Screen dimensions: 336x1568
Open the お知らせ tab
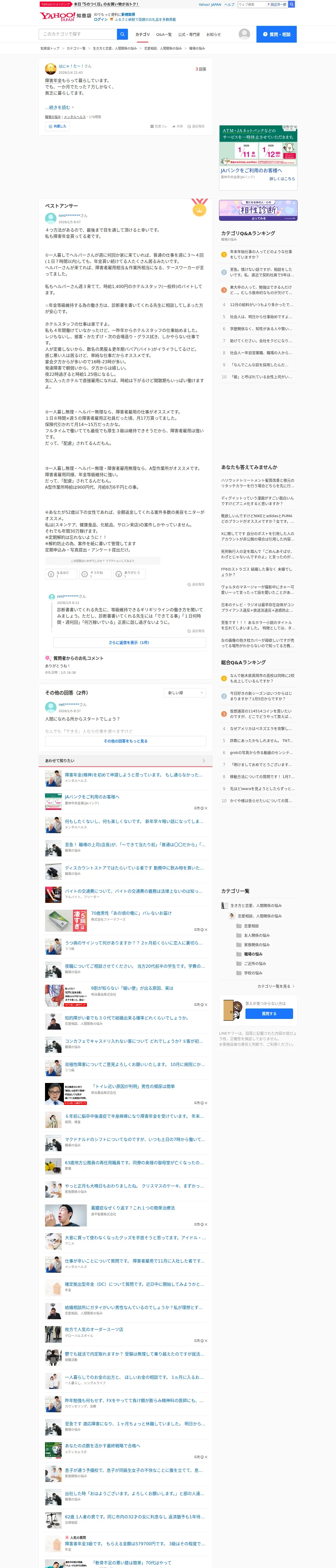pos(214,35)
